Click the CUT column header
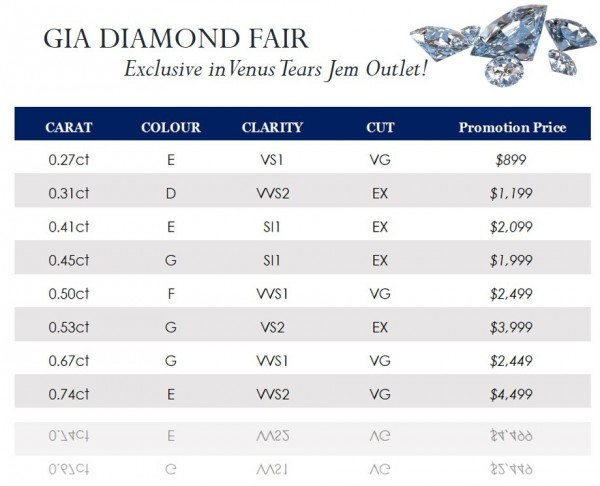Image resolution: width=600 pixels, height=486 pixels. tap(380, 127)
